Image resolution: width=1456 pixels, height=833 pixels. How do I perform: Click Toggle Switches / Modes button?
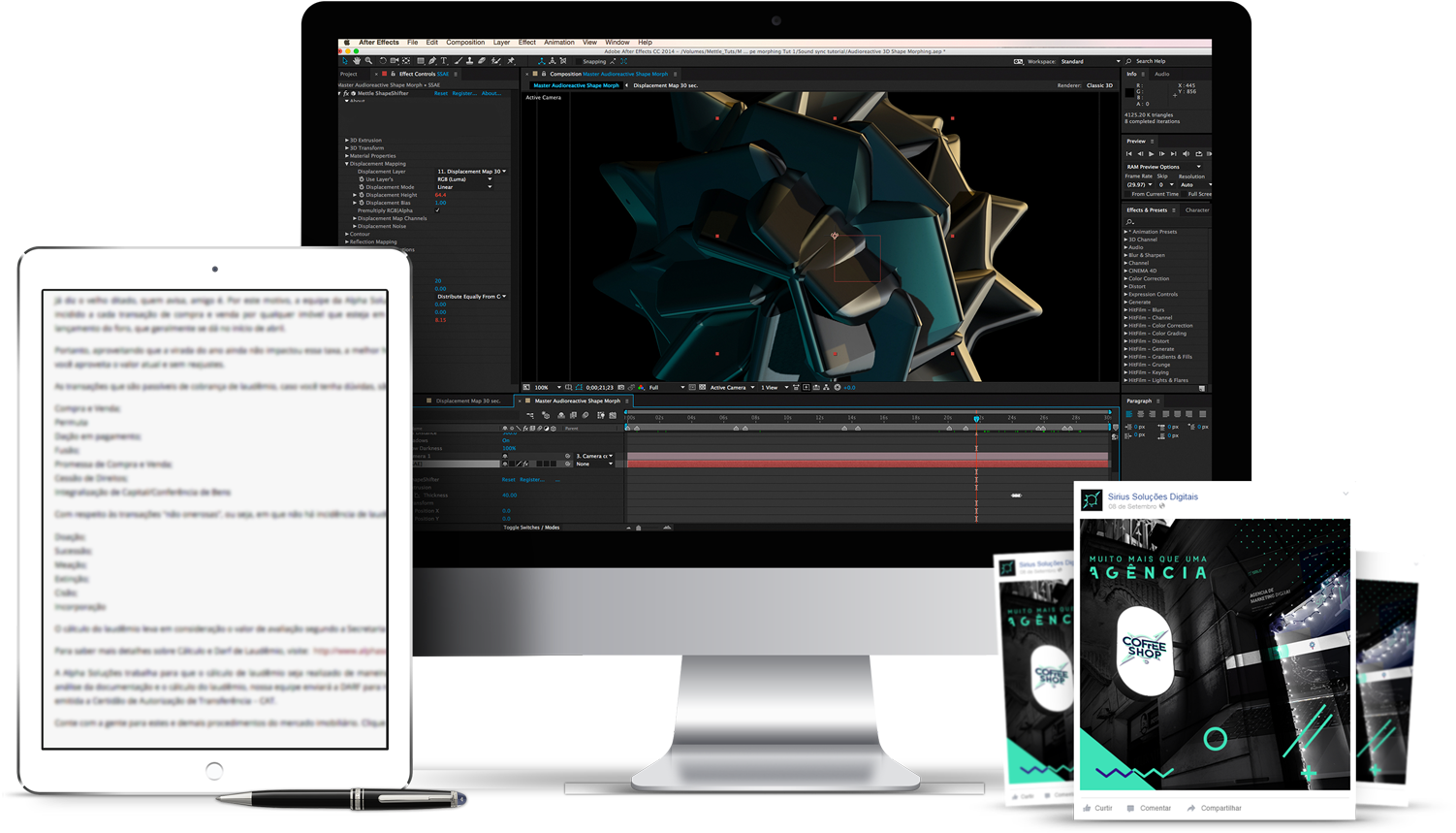tap(531, 528)
